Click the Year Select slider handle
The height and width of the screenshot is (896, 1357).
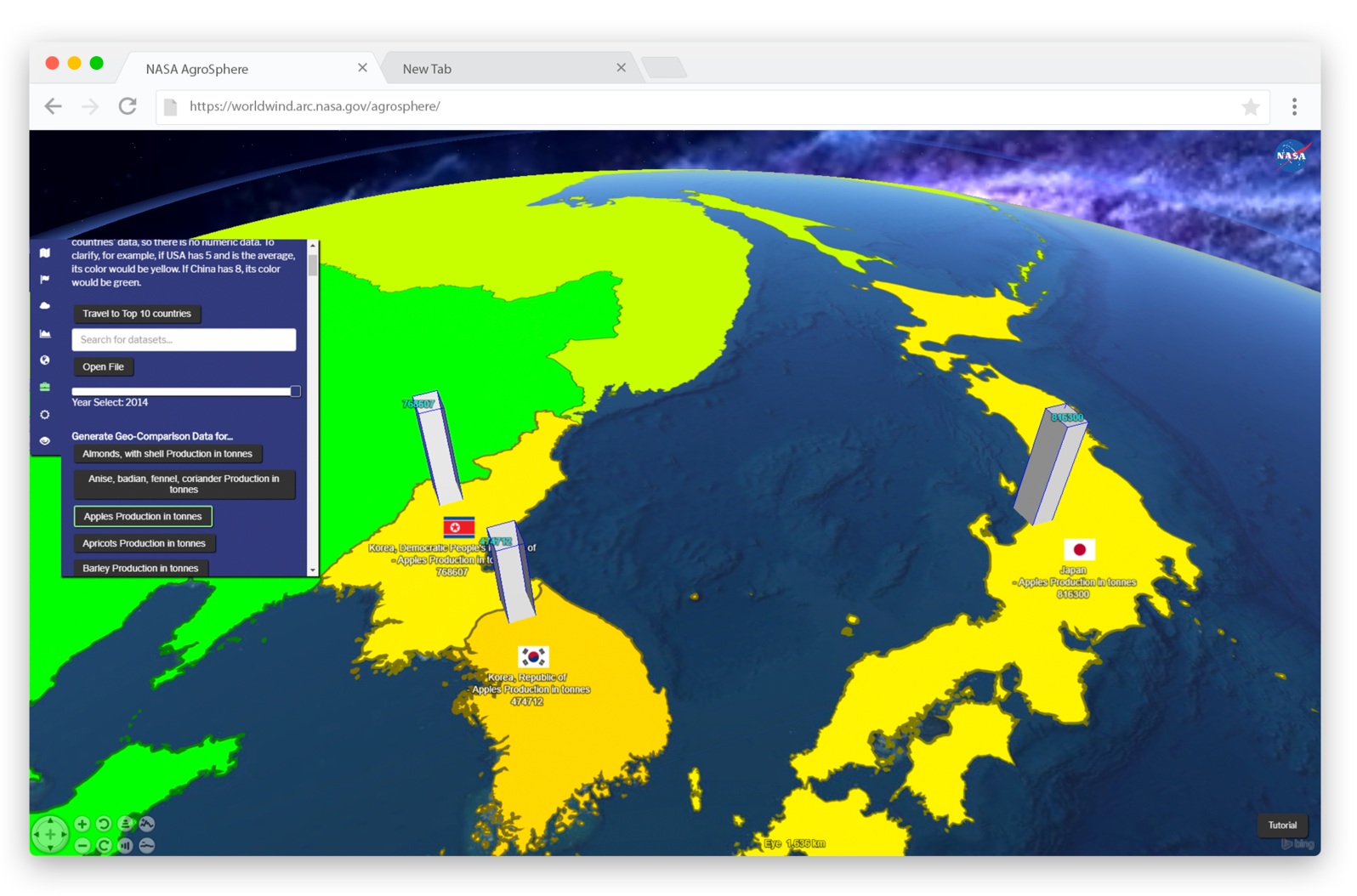pos(295,392)
